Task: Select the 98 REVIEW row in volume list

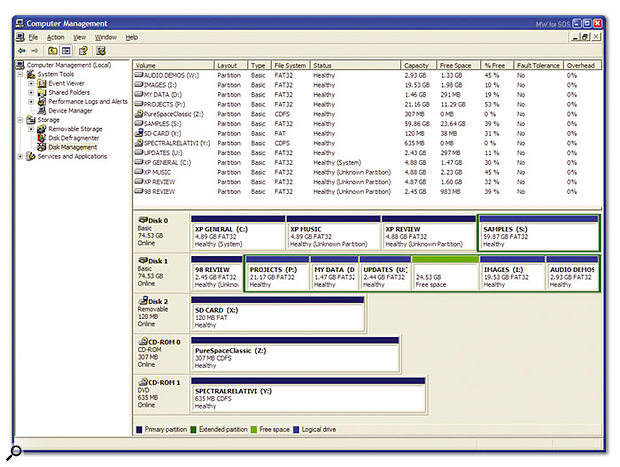Action: tap(368, 191)
